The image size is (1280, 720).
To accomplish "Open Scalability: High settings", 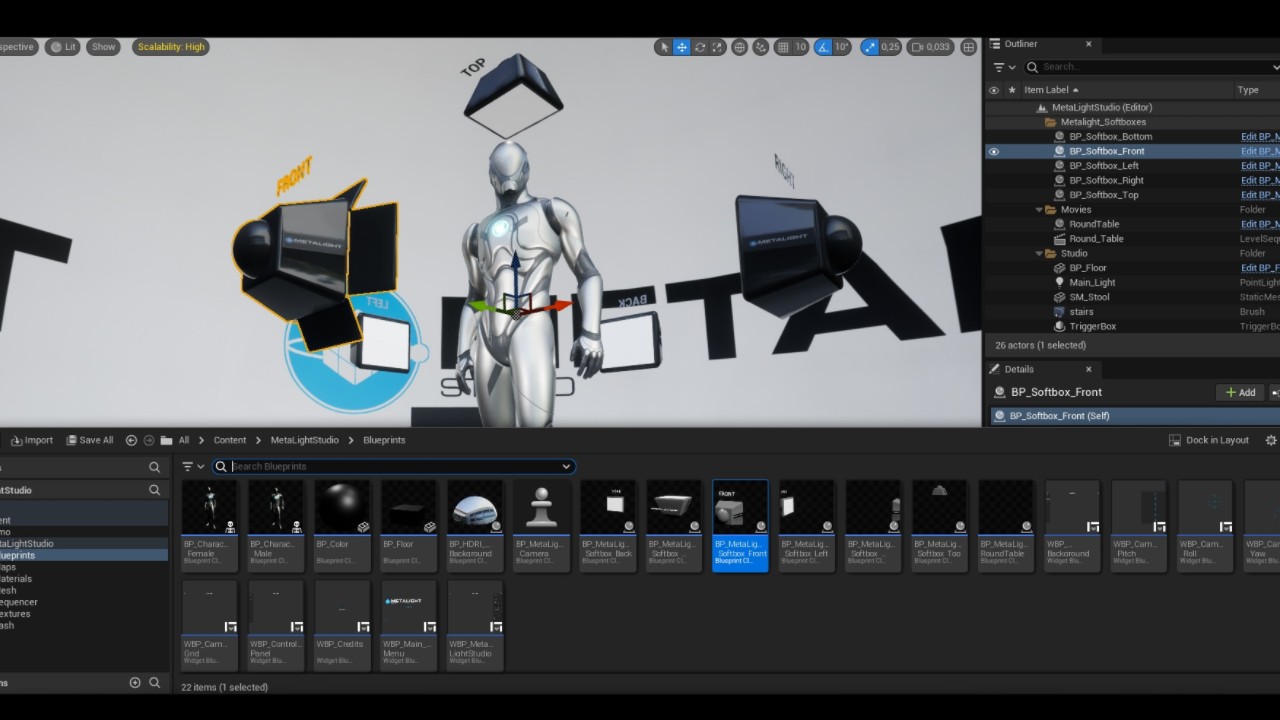I will [171, 47].
